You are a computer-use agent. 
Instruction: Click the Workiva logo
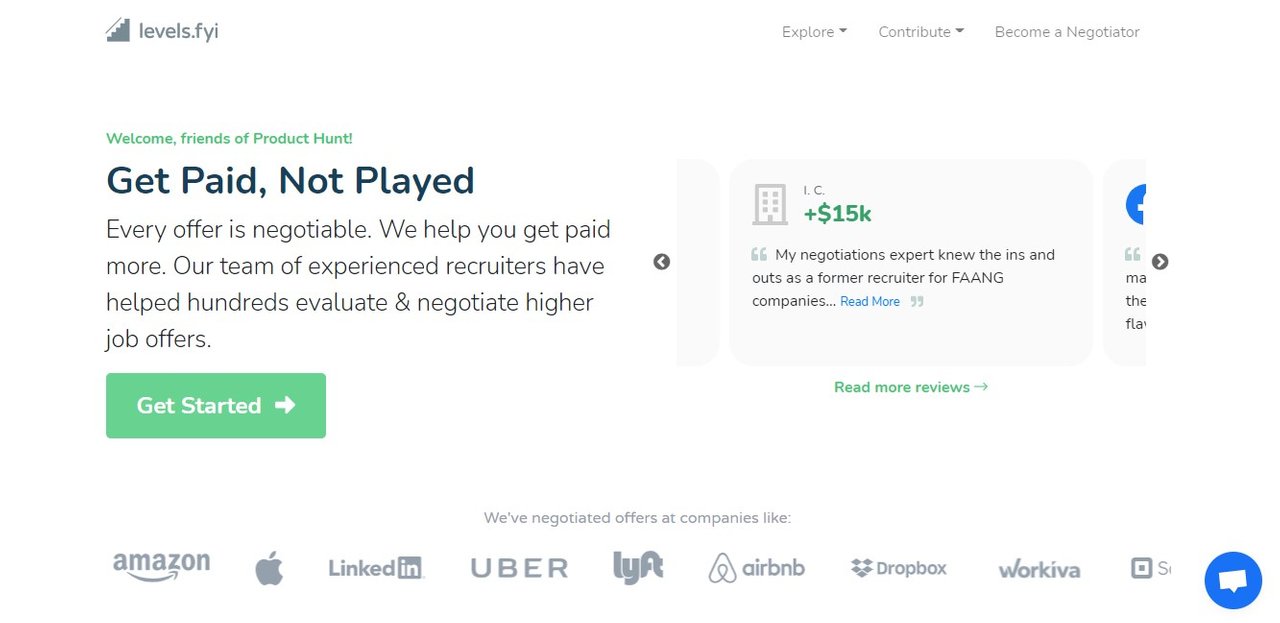point(1039,569)
